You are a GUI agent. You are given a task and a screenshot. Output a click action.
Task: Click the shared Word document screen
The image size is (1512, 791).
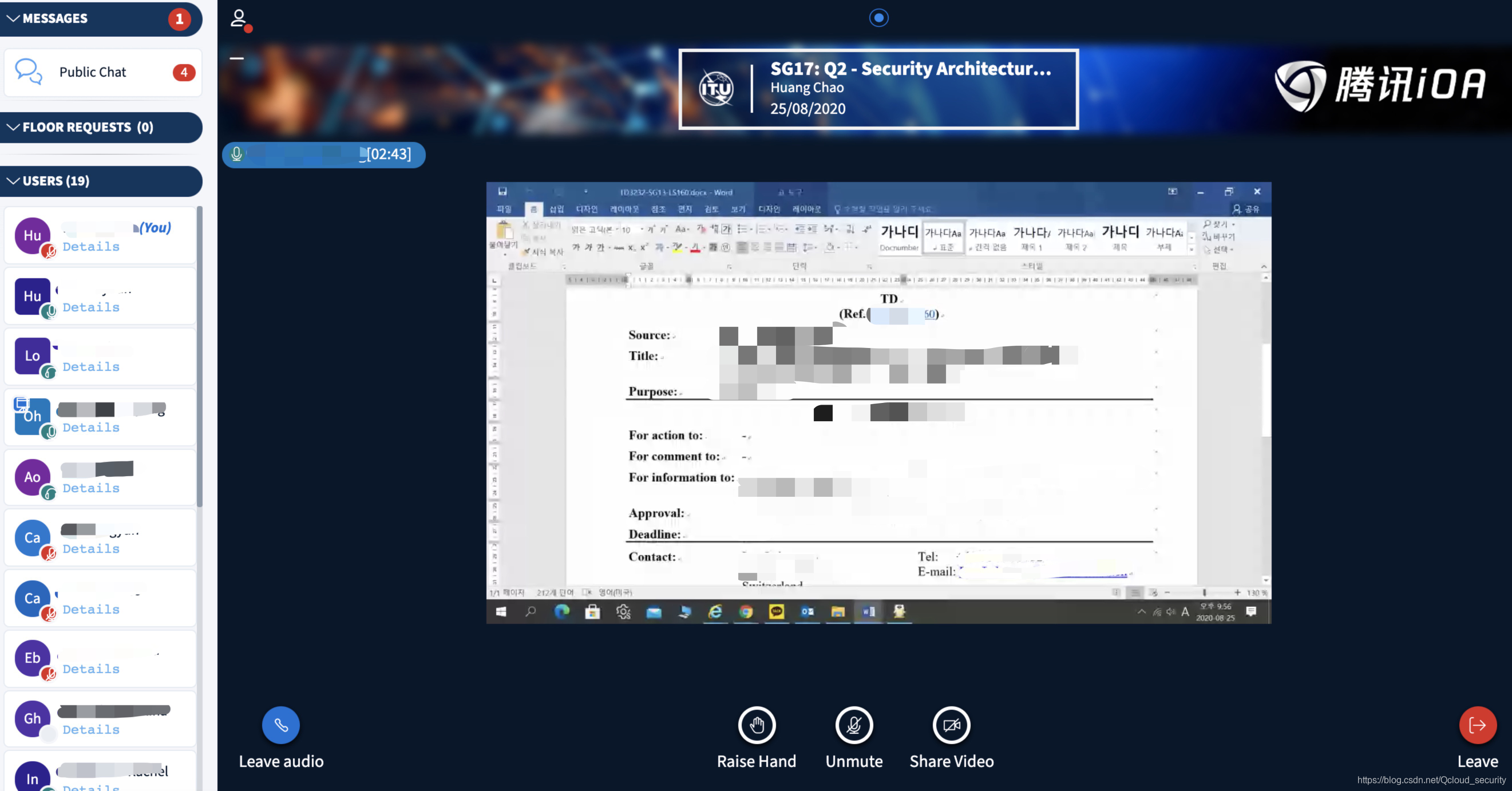click(x=878, y=403)
